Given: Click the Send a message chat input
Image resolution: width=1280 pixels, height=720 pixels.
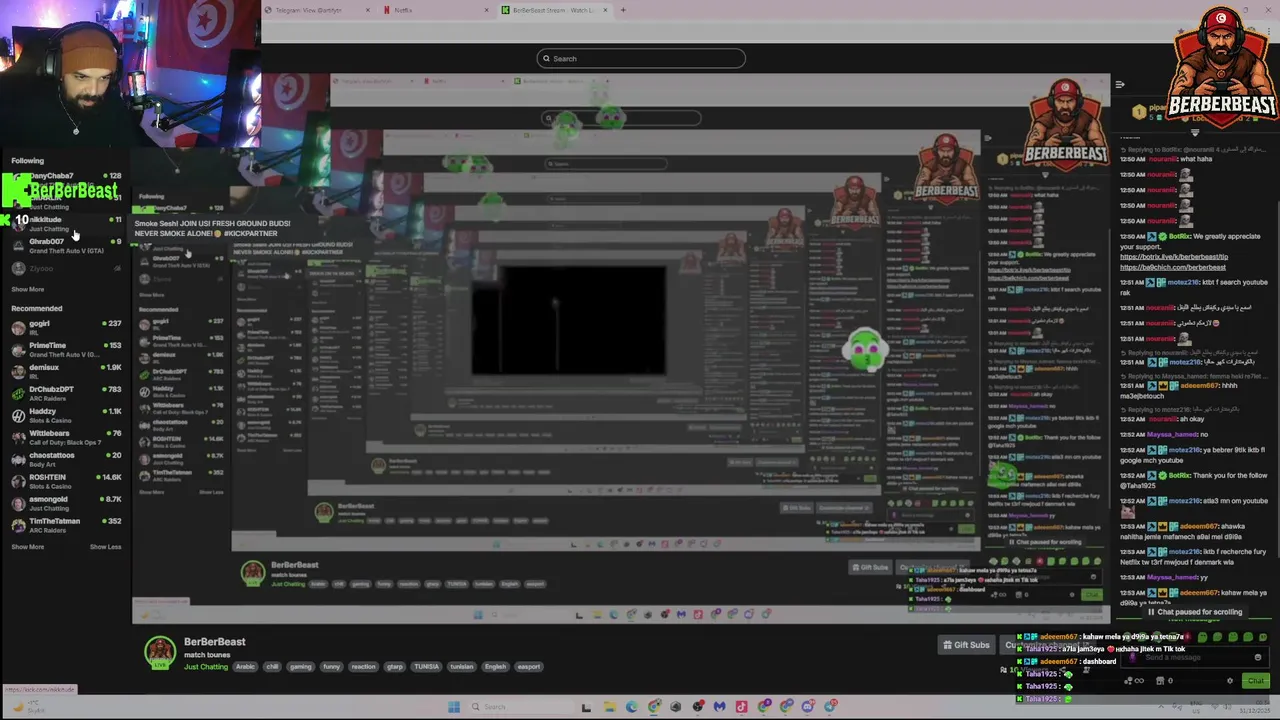Looking at the screenshot, I should (1195, 657).
